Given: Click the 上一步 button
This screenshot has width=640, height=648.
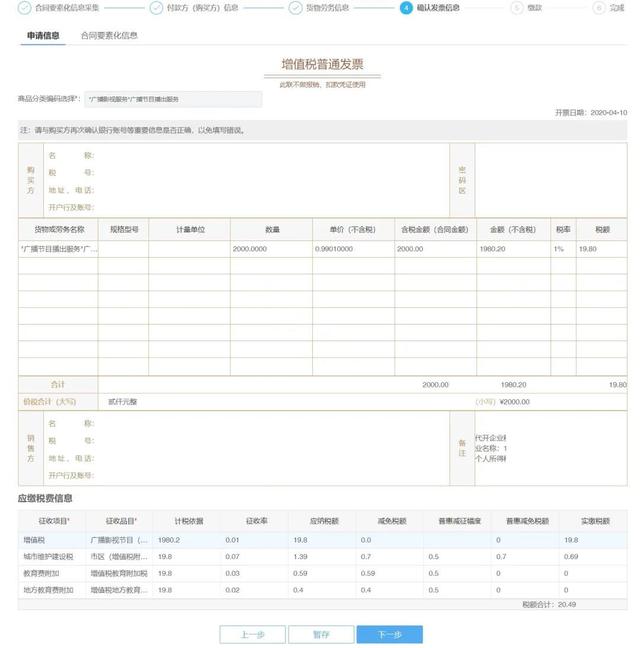Looking at the screenshot, I should 252,634.
